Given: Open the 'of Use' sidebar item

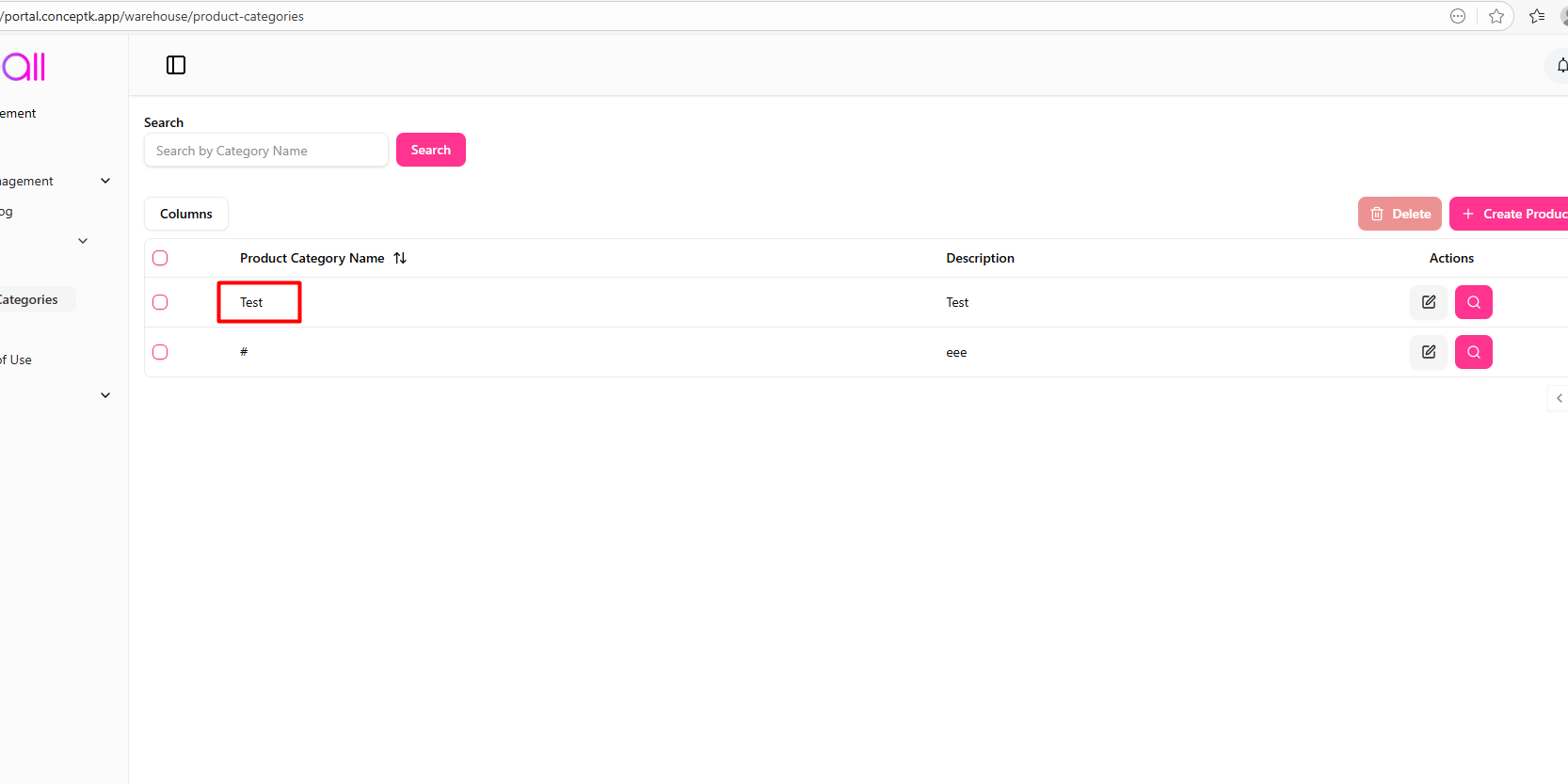Looking at the screenshot, I should [x=17, y=360].
